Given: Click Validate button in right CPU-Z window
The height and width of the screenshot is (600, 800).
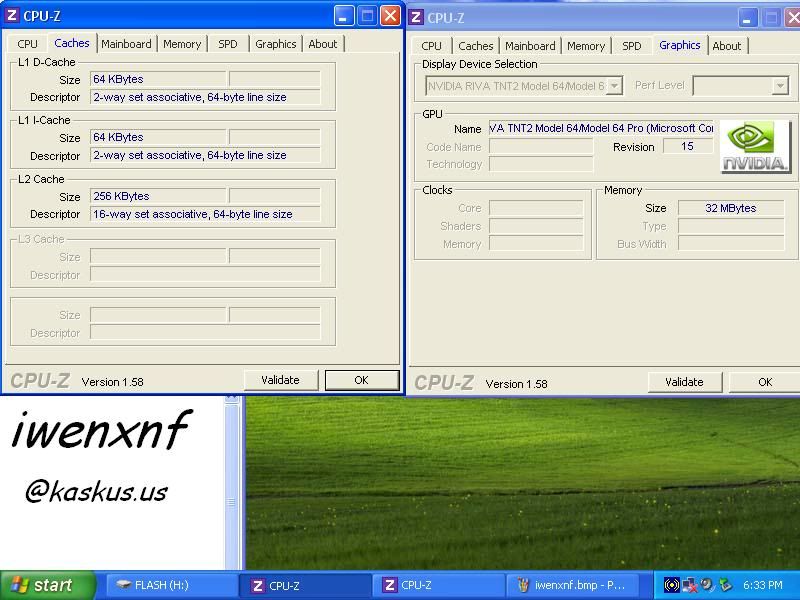Looking at the screenshot, I should point(684,382).
